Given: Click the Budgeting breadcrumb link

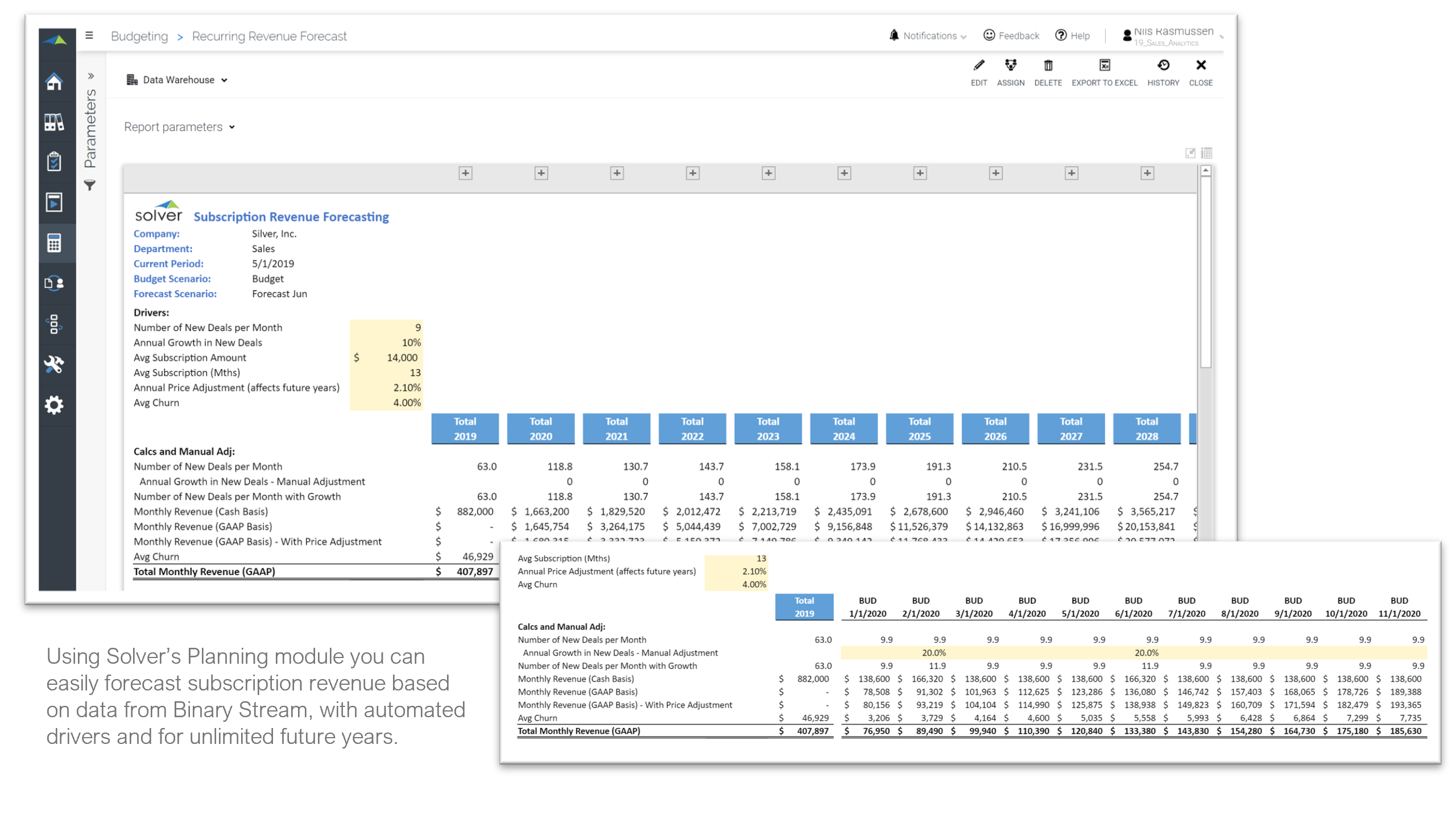Looking at the screenshot, I should 139,36.
